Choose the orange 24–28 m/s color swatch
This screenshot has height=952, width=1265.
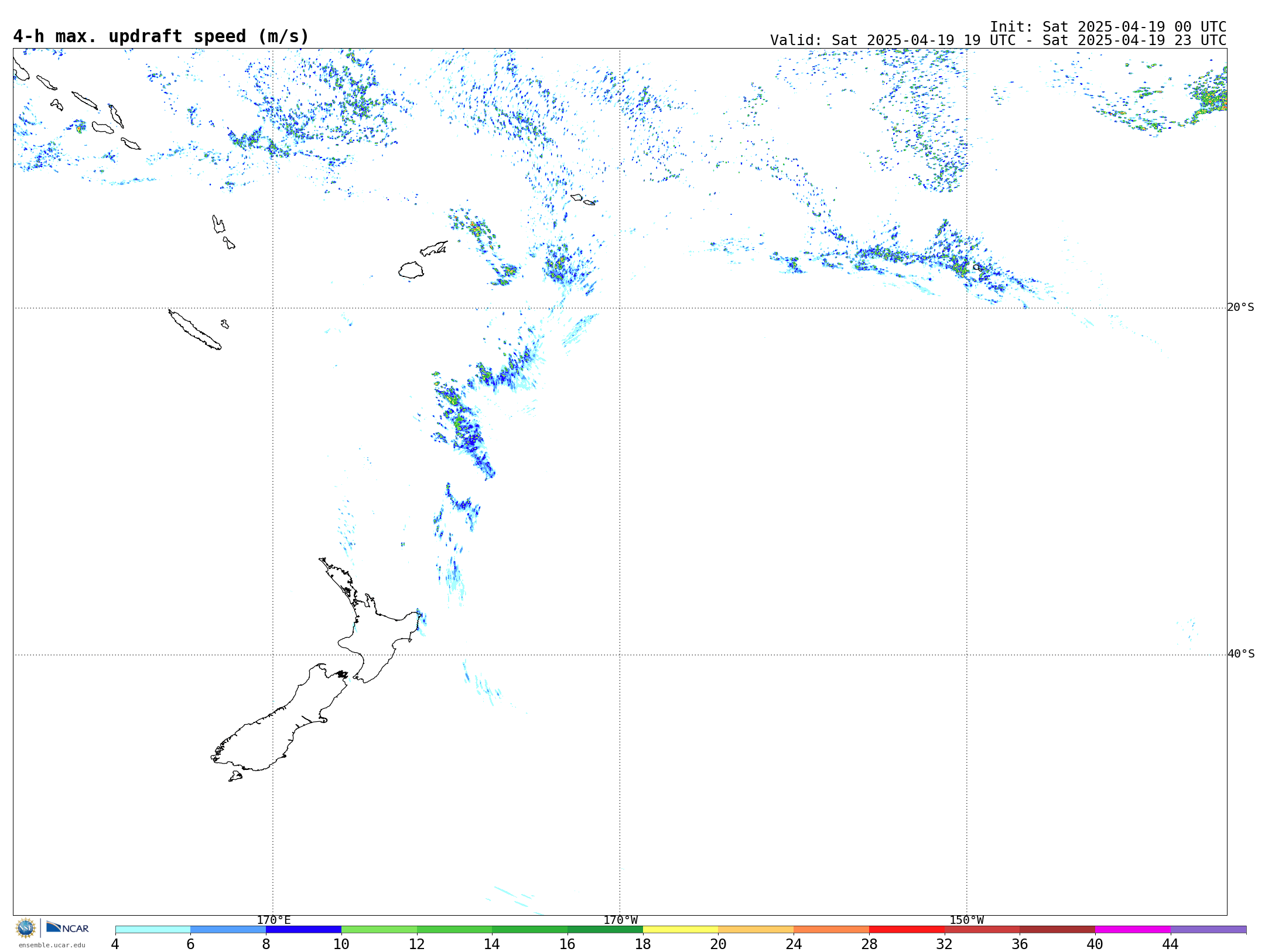point(832,930)
